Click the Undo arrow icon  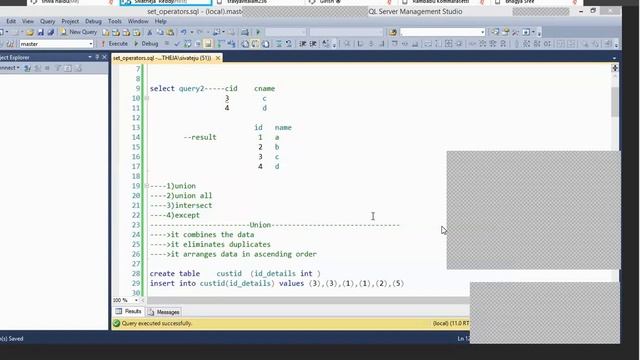[184, 32]
